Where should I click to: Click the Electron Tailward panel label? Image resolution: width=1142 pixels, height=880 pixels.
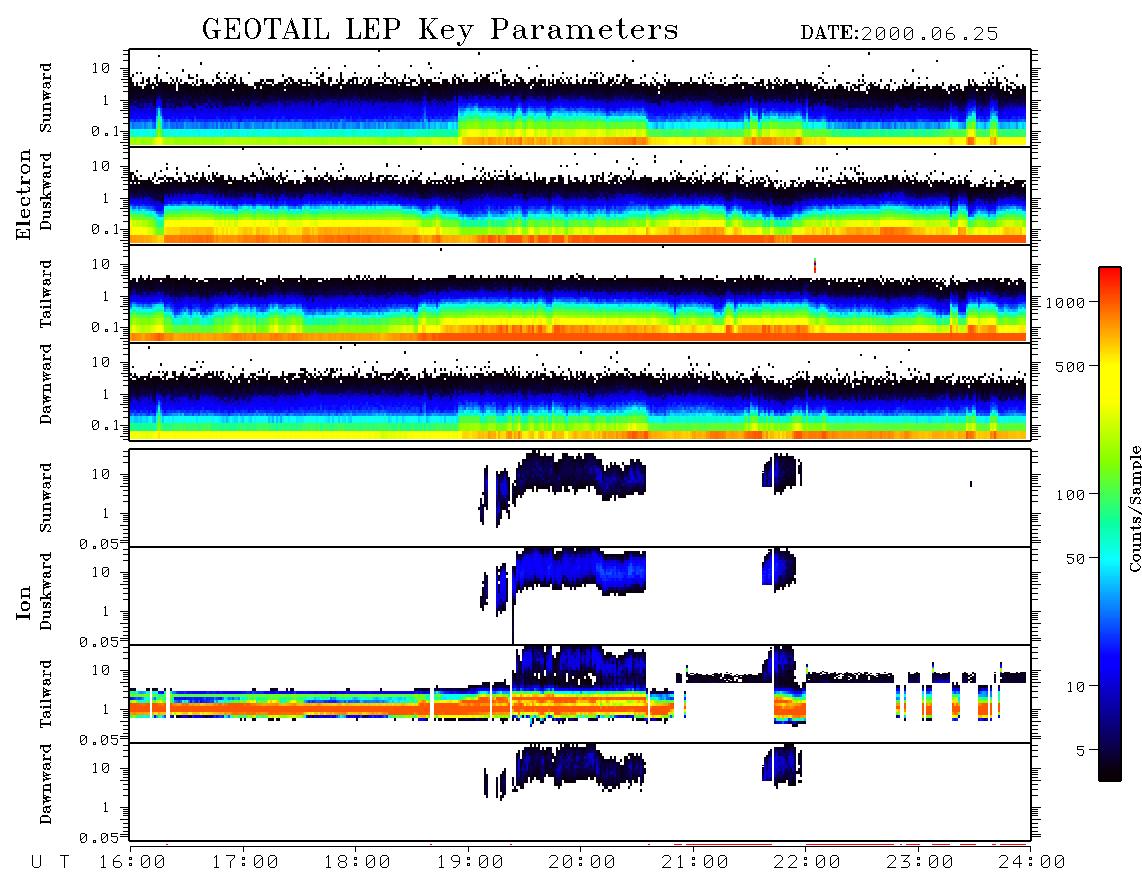47,294
